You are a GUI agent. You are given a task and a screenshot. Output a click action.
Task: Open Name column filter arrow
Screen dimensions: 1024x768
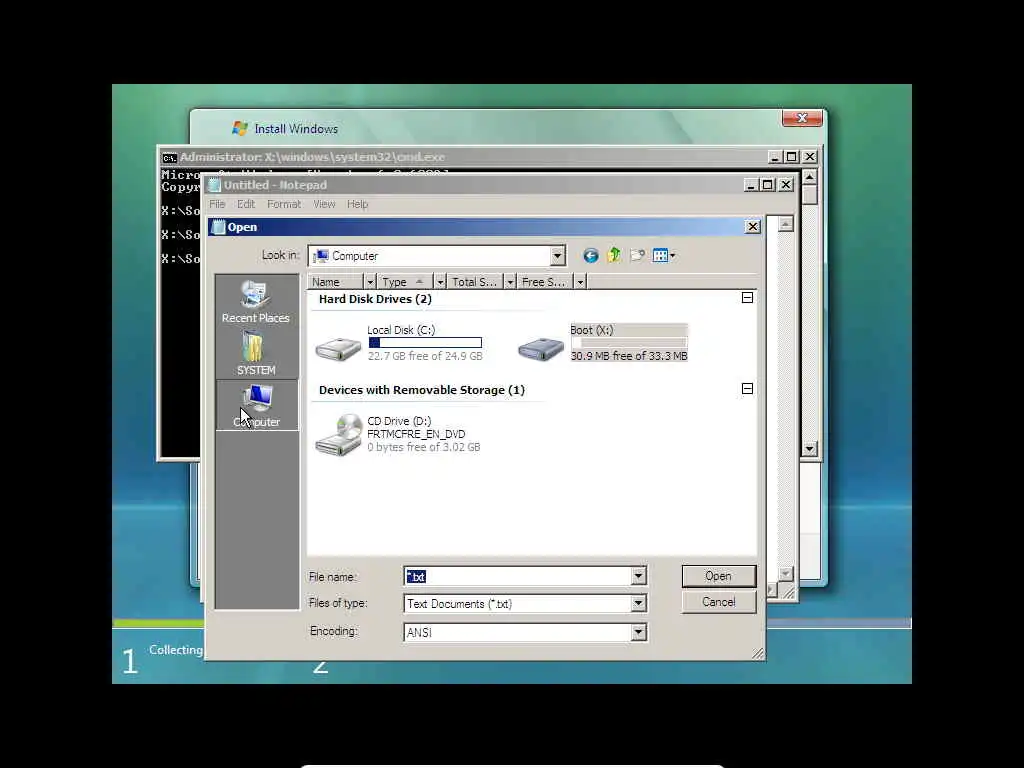tap(370, 281)
